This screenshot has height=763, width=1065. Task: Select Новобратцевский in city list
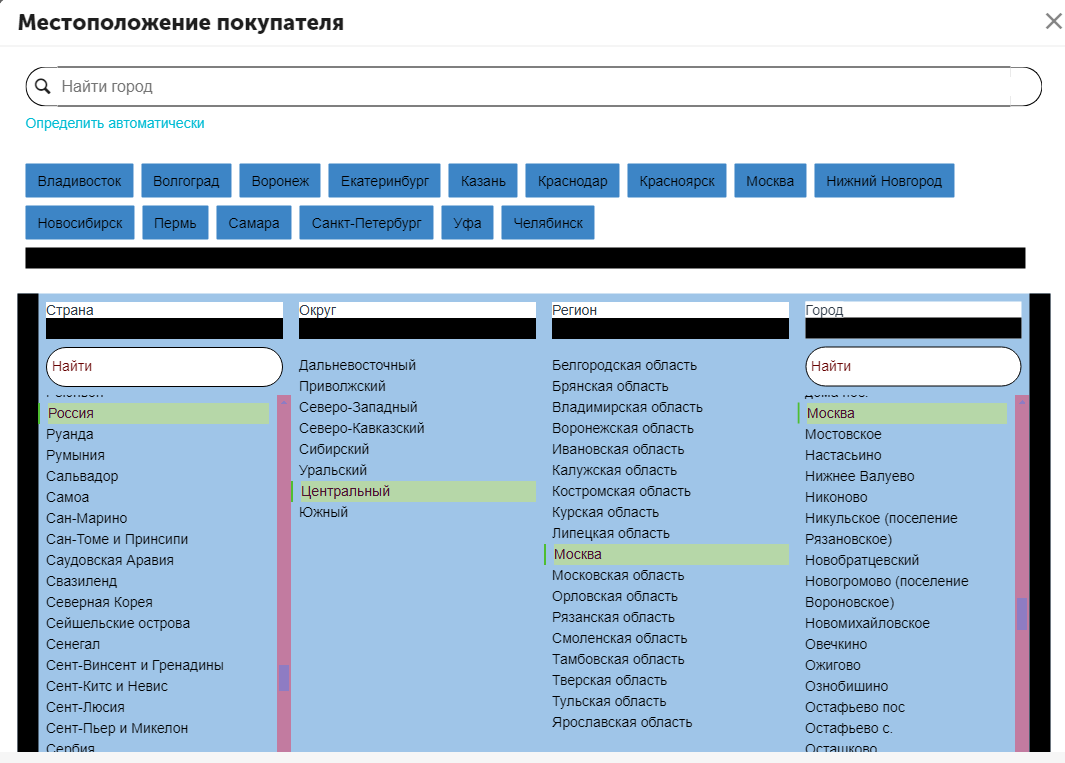(x=862, y=560)
